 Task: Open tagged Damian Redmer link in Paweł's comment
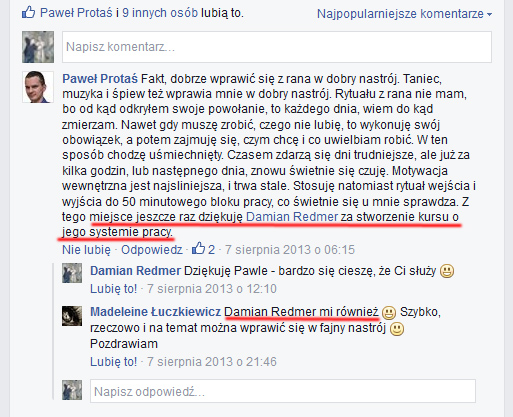click(x=292, y=217)
